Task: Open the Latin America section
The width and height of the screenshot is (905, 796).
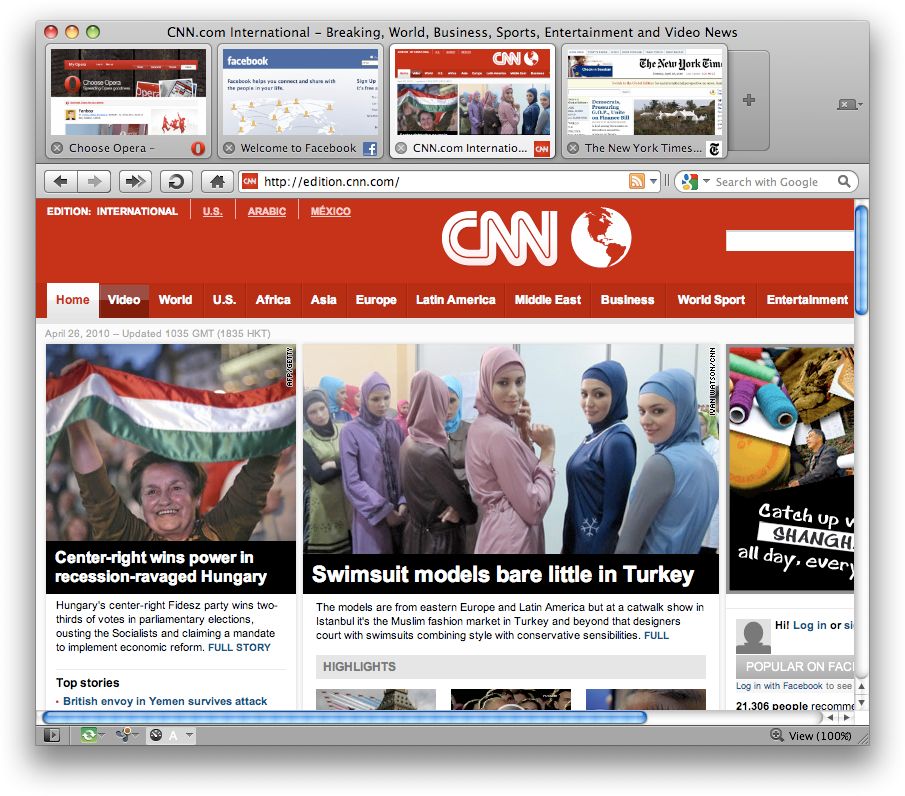Action: (x=456, y=300)
